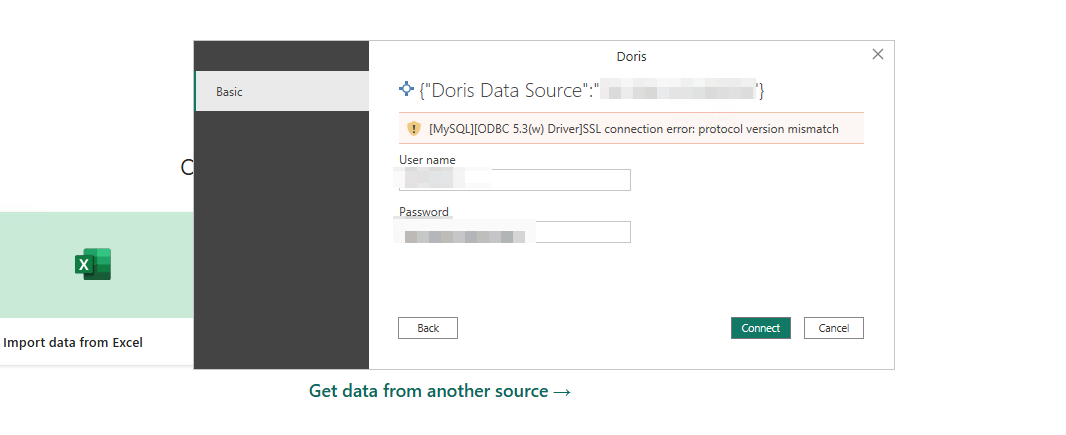Viewport: 1066px width, 435px height.
Task: Close the Doris dialog with the X
Action: [x=878, y=54]
